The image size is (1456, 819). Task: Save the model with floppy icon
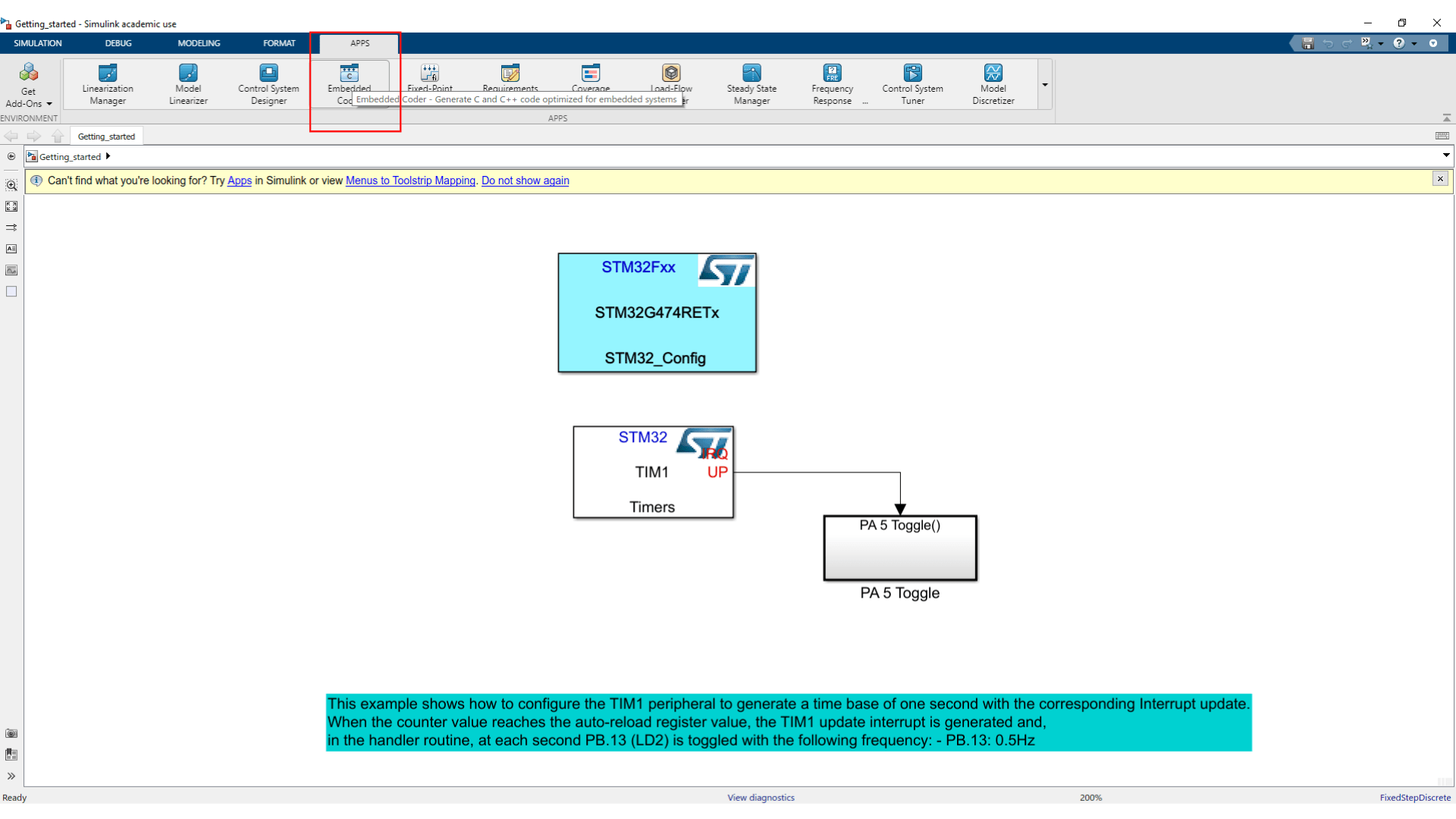[x=1307, y=43]
